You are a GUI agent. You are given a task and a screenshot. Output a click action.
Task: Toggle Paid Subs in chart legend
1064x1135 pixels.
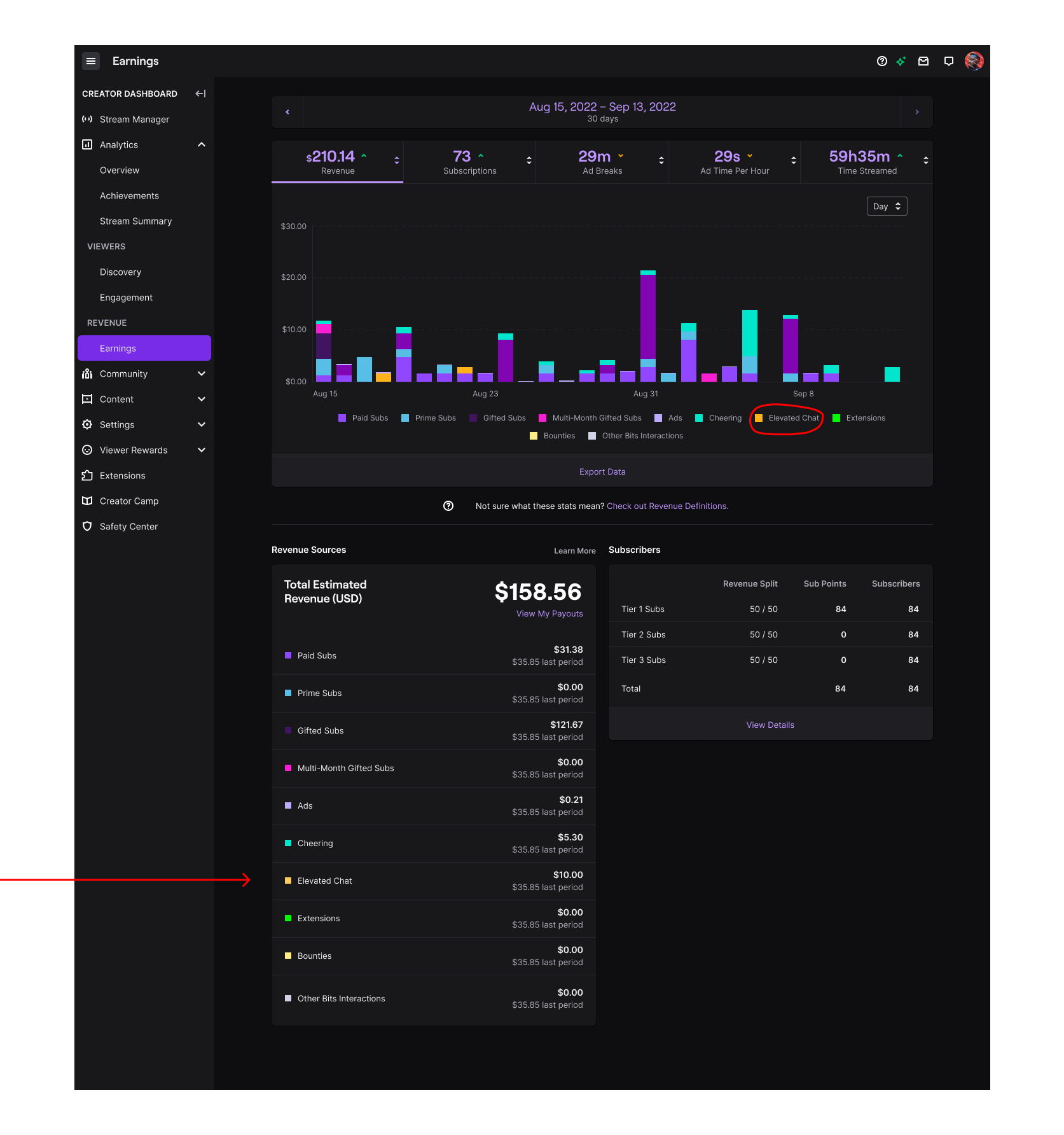point(363,418)
